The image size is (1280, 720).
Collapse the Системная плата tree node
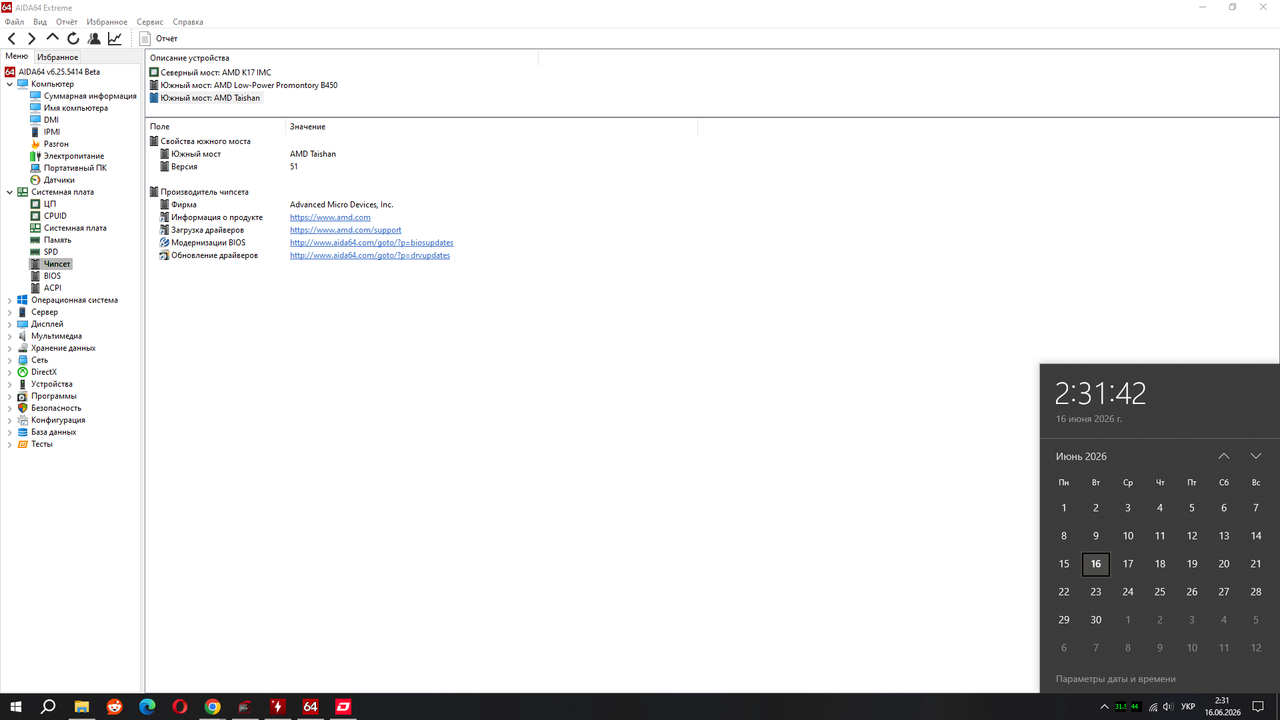(10, 192)
